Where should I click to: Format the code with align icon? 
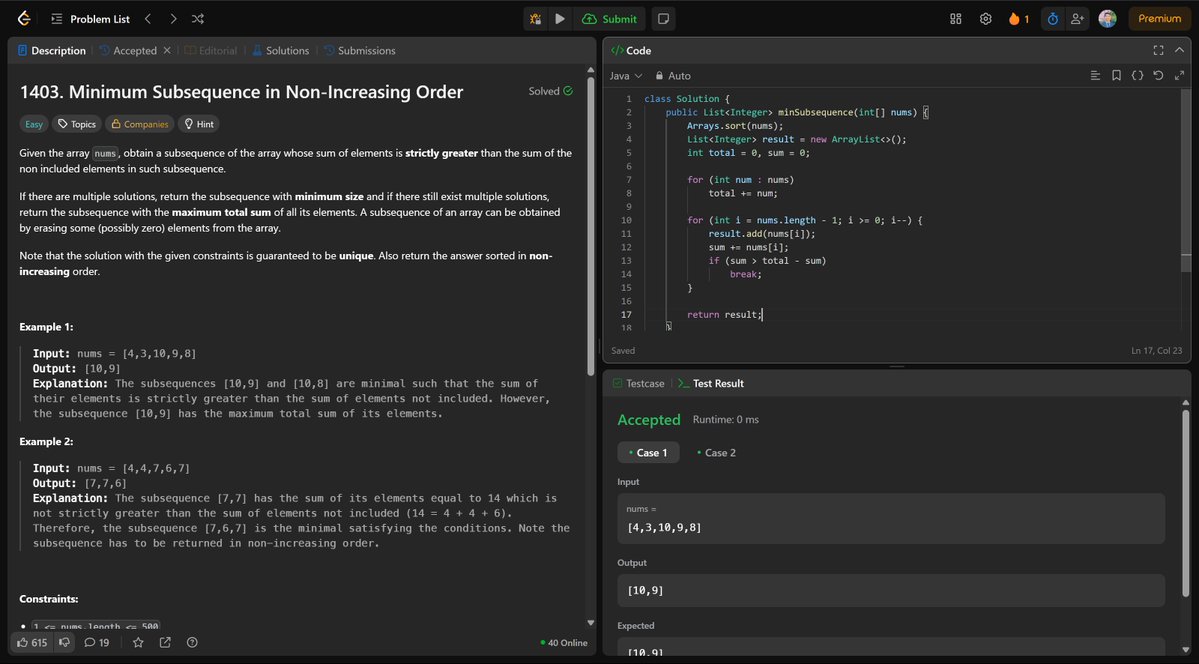pos(1095,75)
